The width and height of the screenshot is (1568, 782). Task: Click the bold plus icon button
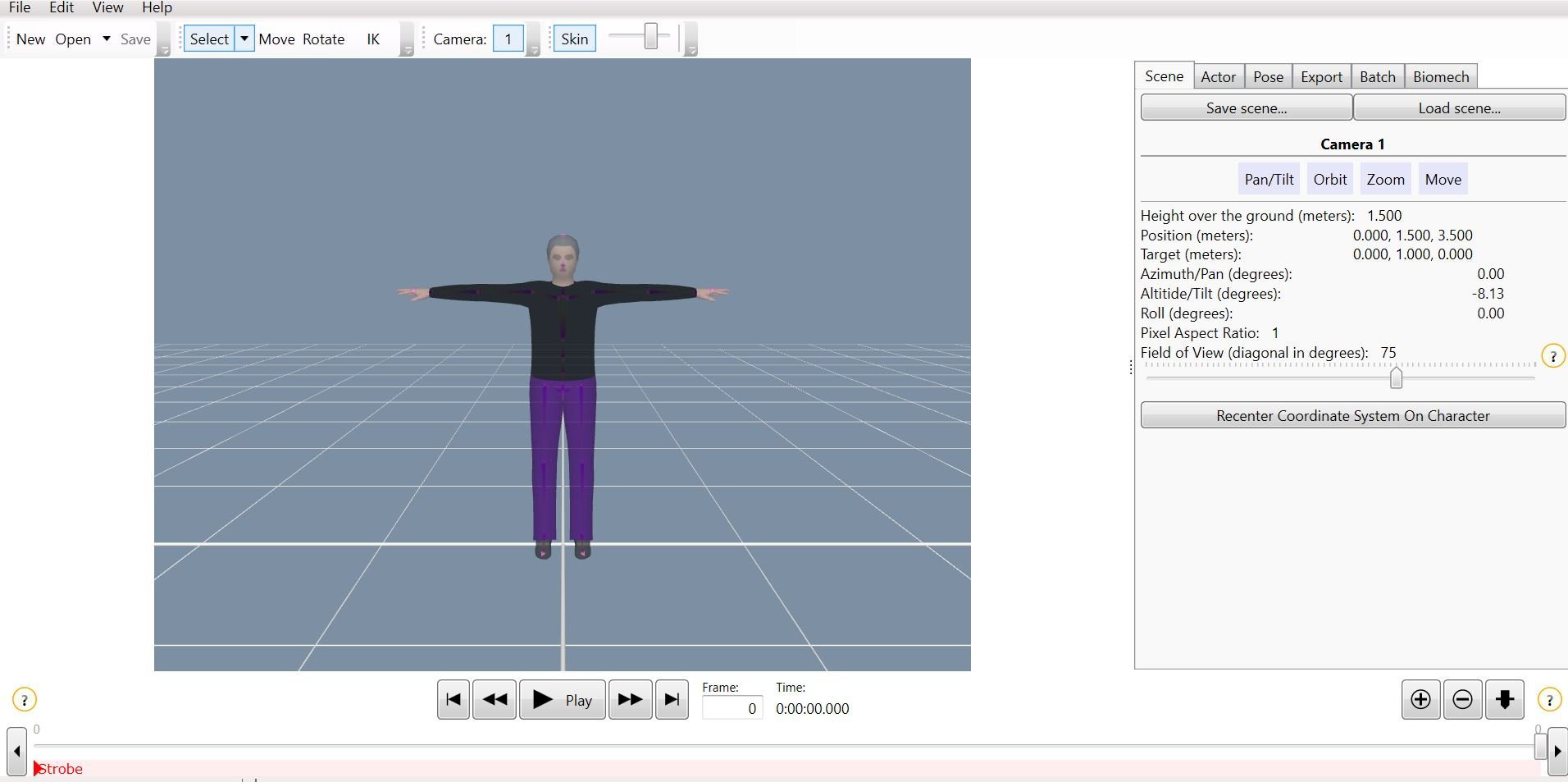pyautogui.click(x=1505, y=700)
